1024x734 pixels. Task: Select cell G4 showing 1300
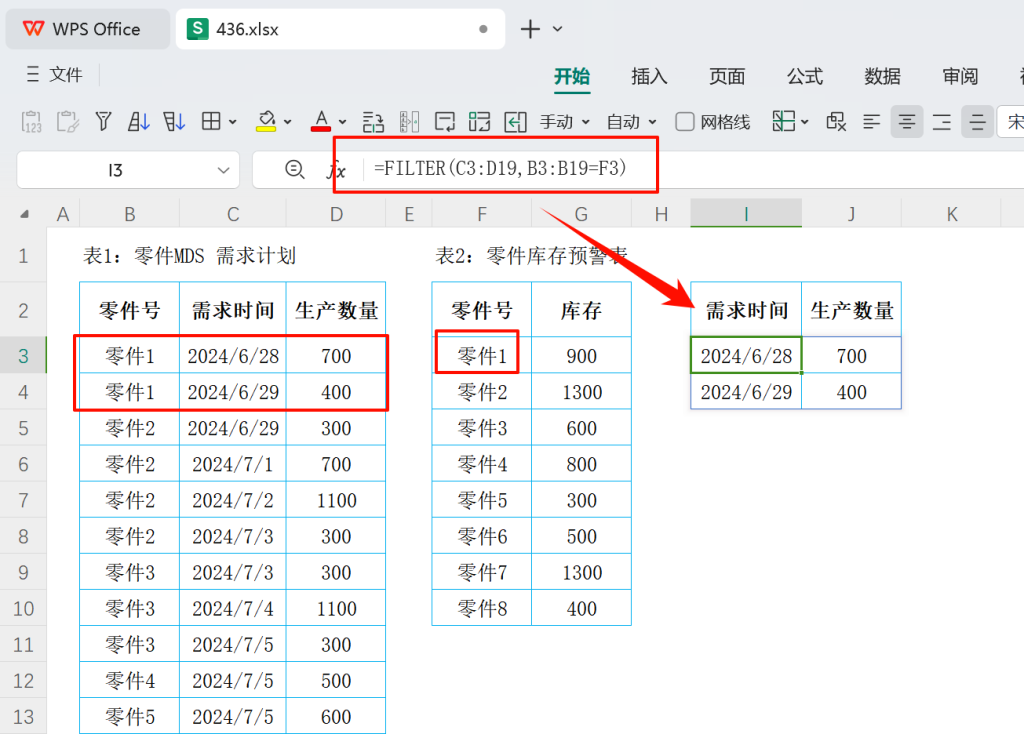(581, 392)
